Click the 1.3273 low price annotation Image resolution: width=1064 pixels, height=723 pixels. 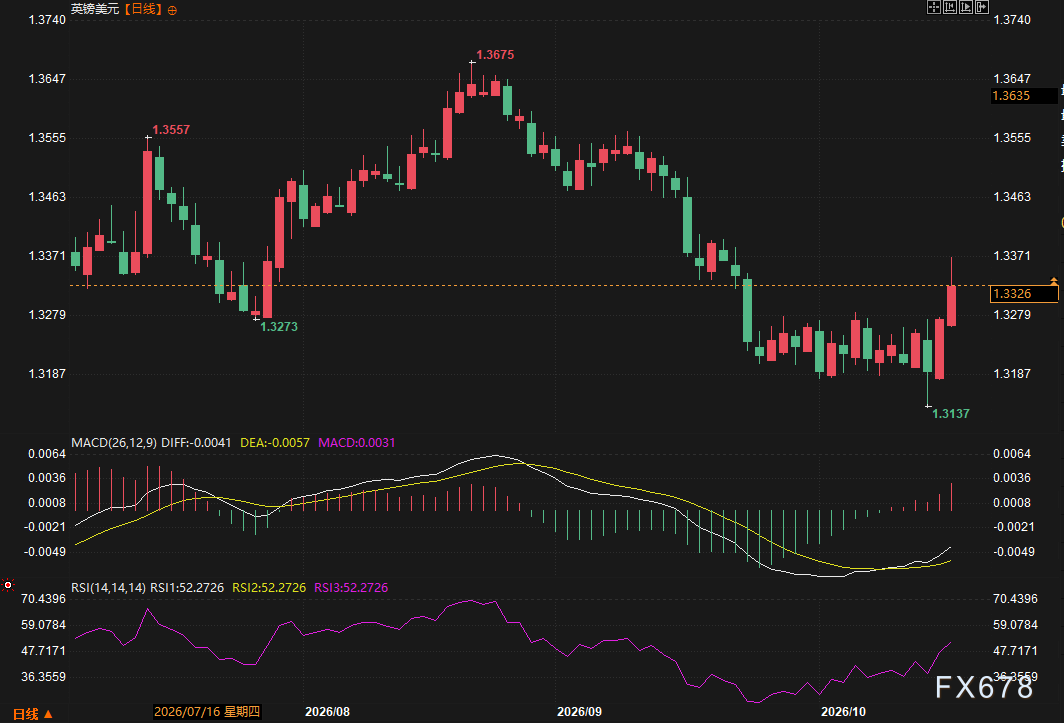coord(279,327)
